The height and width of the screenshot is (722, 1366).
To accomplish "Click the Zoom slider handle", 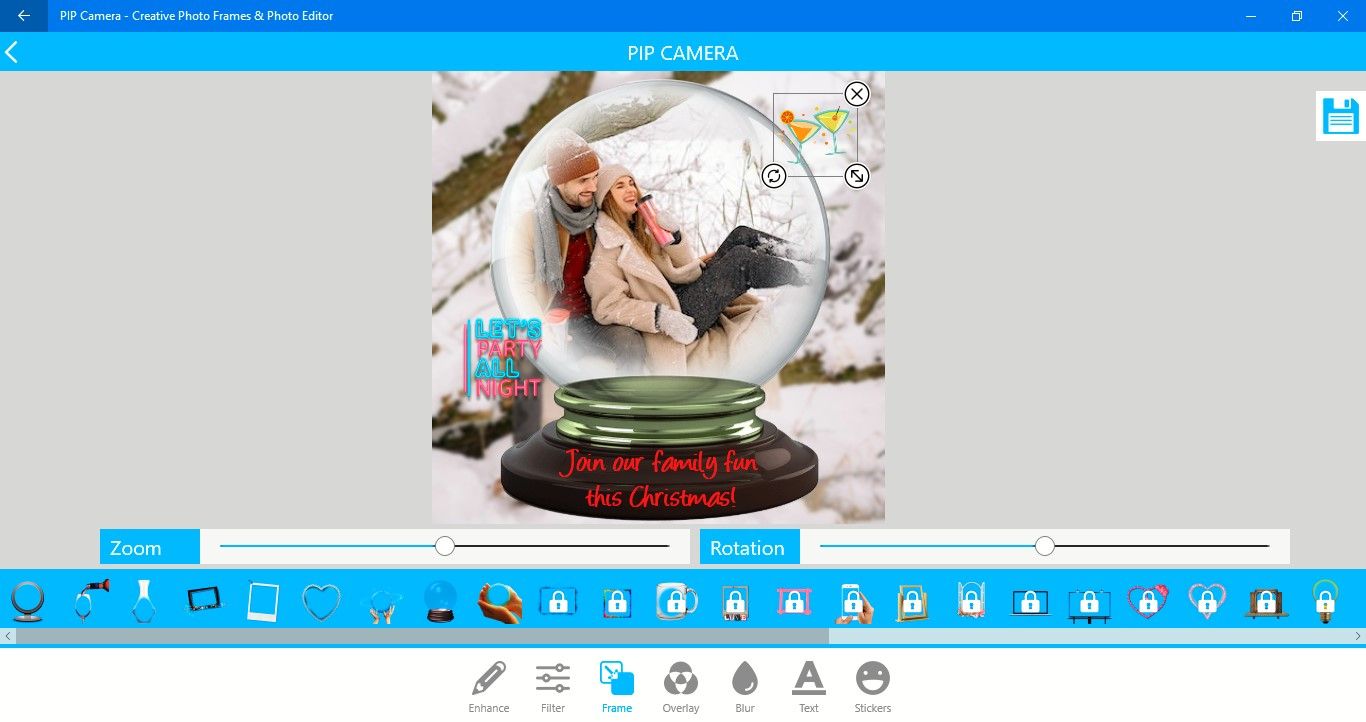I will 445,546.
